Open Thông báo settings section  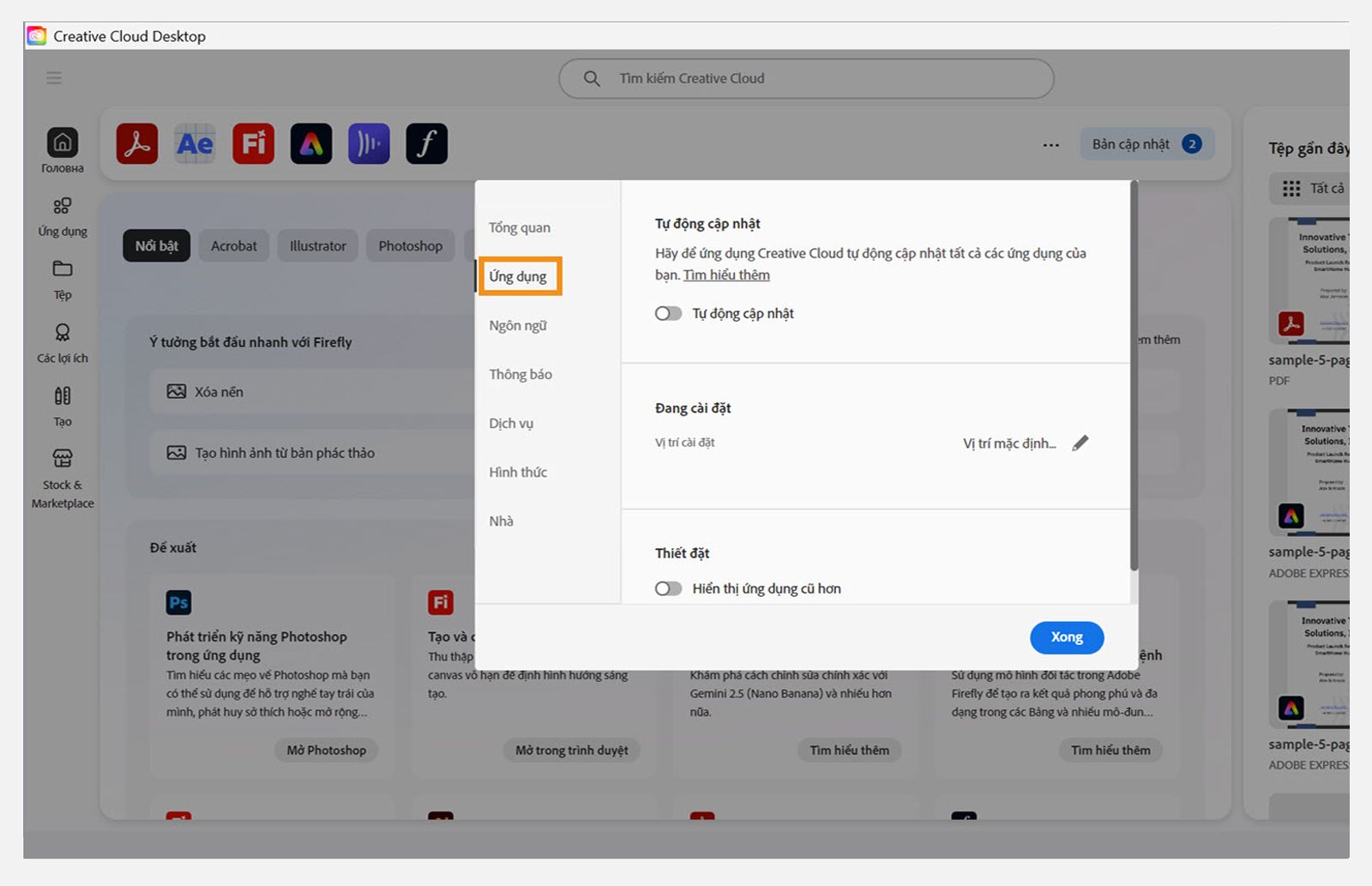point(521,374)
